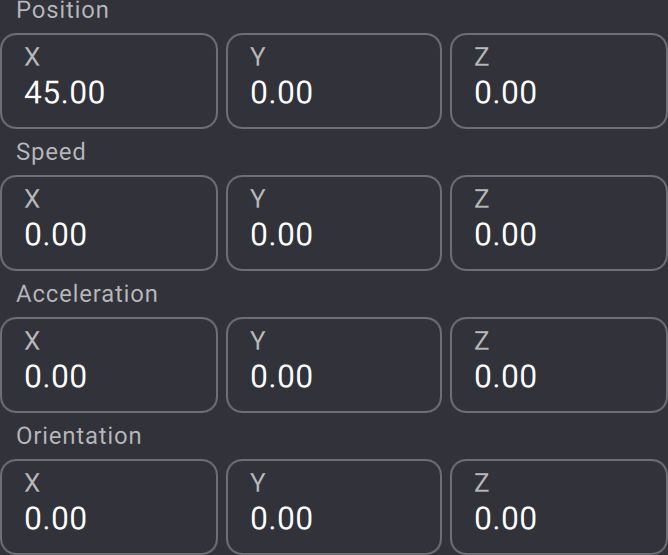This screenshot has height=555, width=668.
Task: Select the Position Y input field
Action: click(333, 82)
